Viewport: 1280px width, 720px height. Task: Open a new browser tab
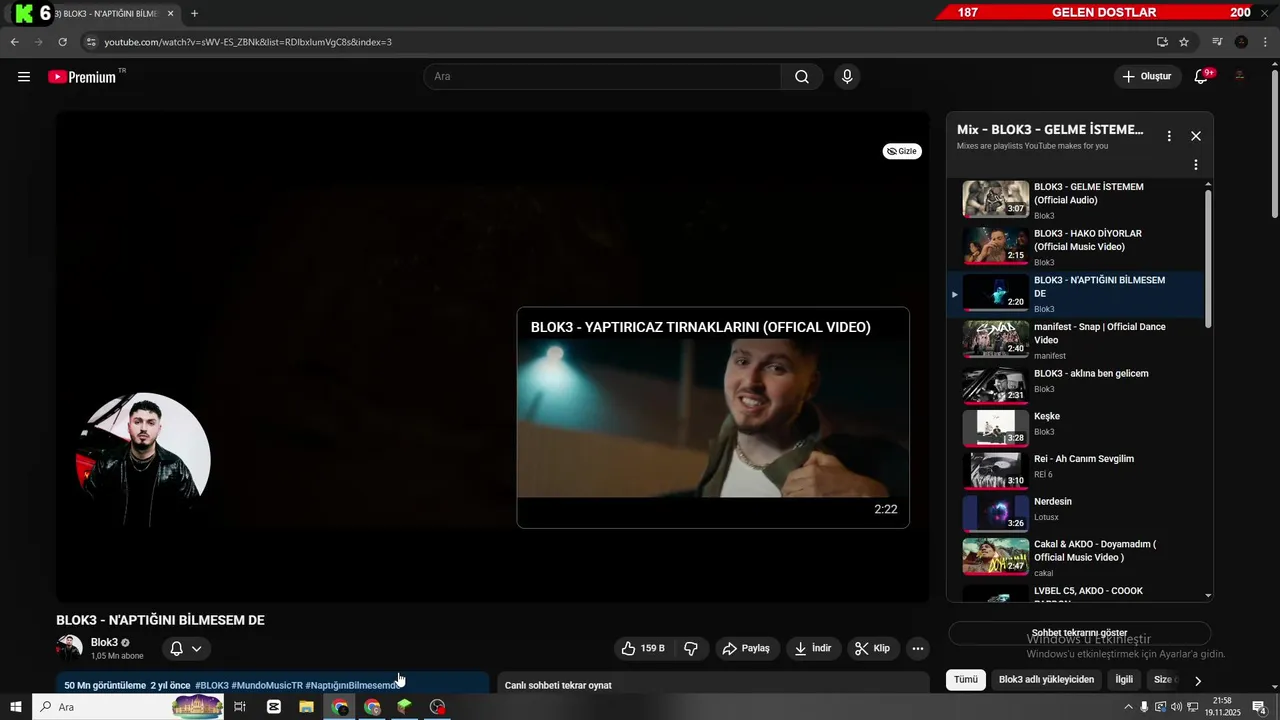click(x=194, y=14)
